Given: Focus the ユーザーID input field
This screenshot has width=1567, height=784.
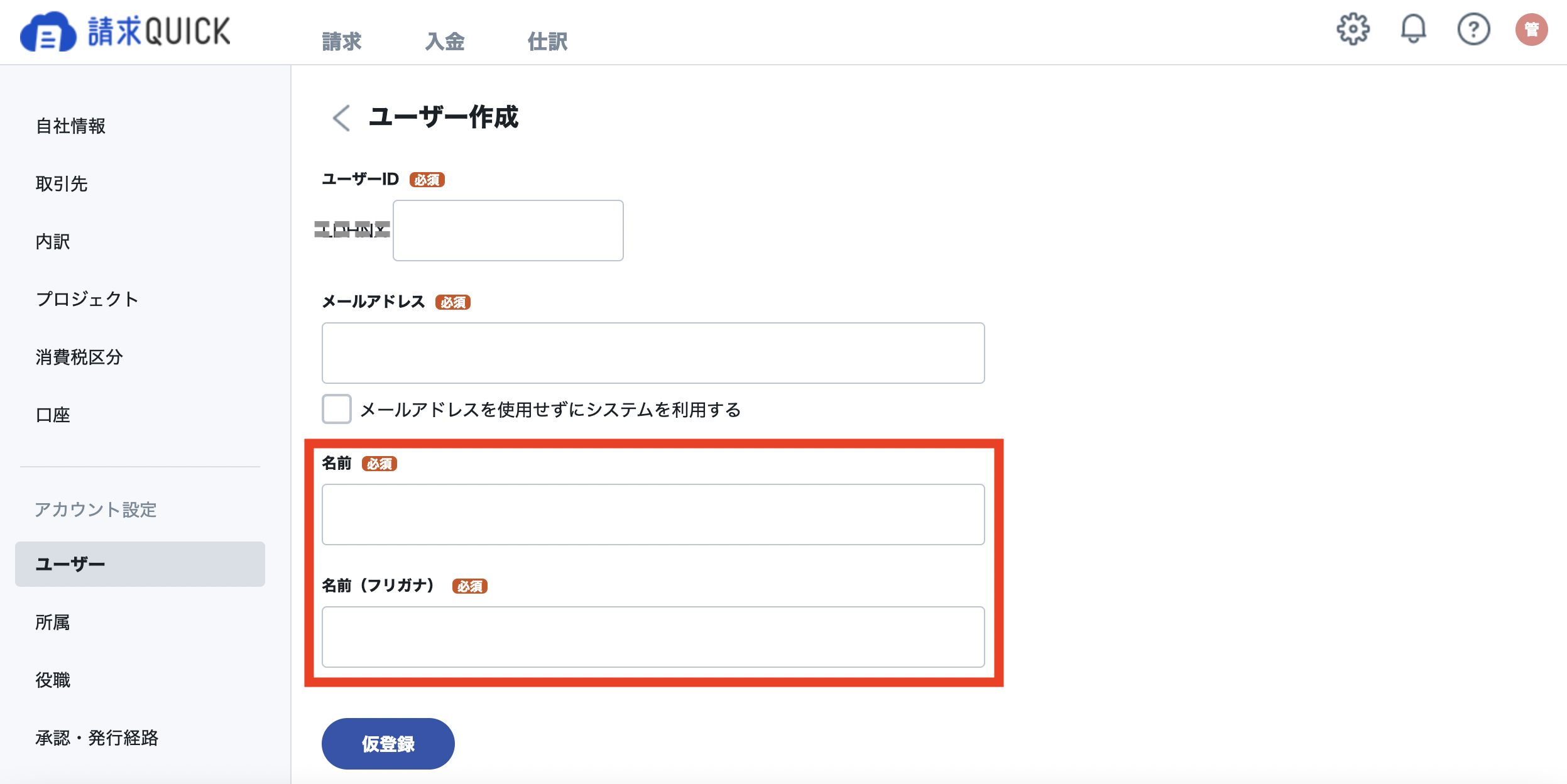Looking at the screenshot, I should pyautogui.click(x=508, y=231).
